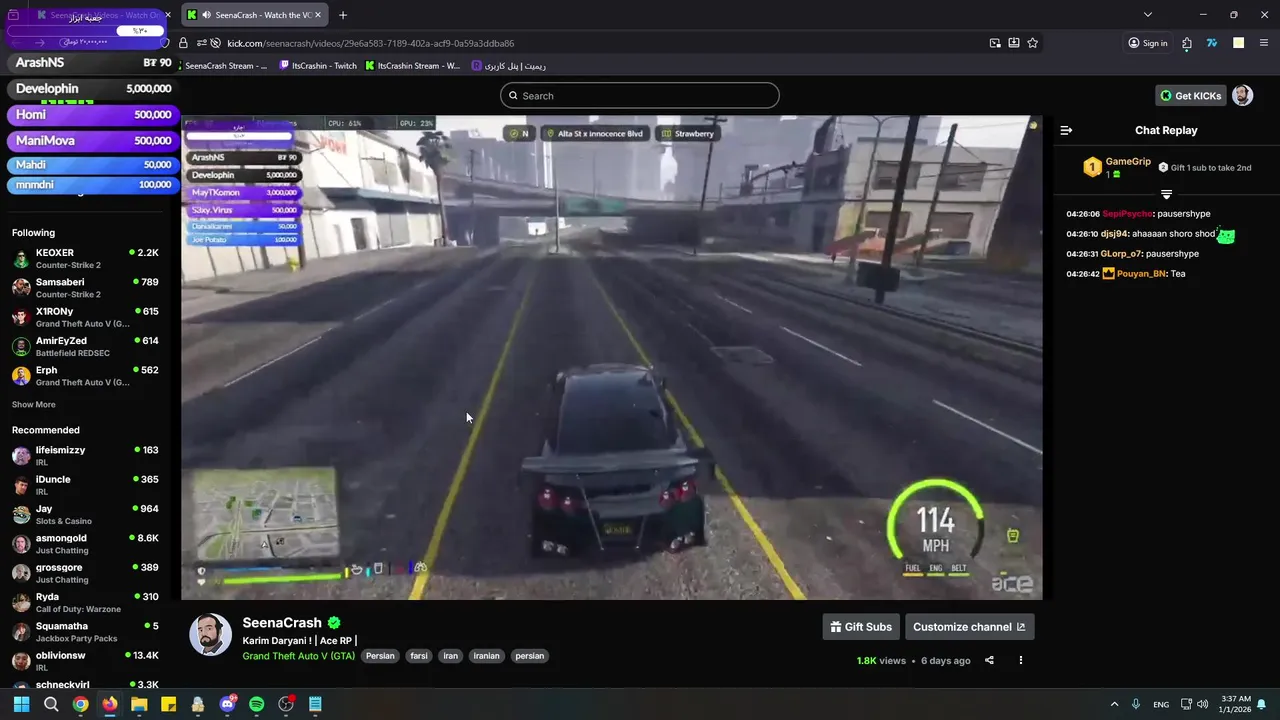Open the Grand Theft Auto V (GTA) category link
This screenshot has width=1280, height=720.
[298, 656]
